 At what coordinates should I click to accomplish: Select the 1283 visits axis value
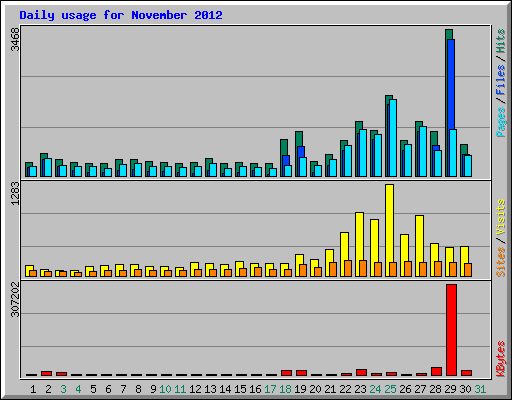point(15,194)
